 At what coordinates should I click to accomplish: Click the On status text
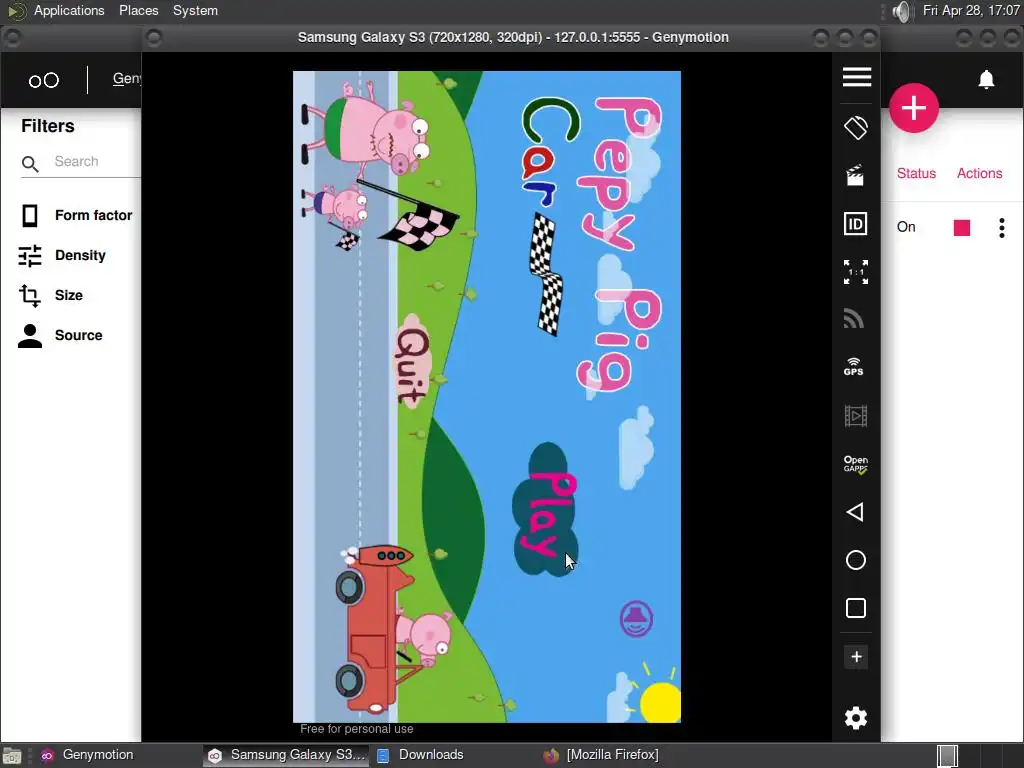click(906, 227)
